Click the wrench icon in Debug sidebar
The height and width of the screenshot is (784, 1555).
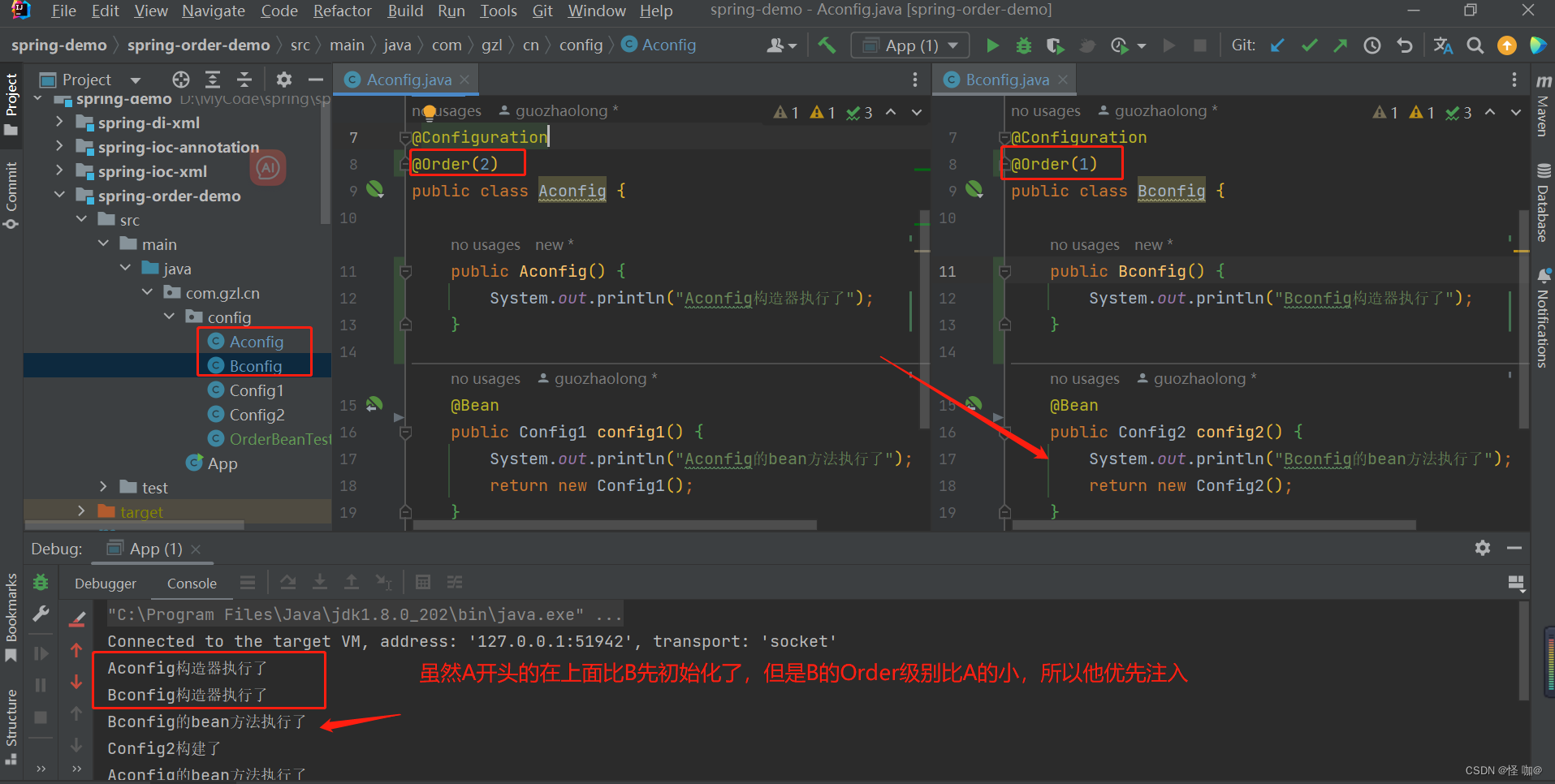coord(41,614)
